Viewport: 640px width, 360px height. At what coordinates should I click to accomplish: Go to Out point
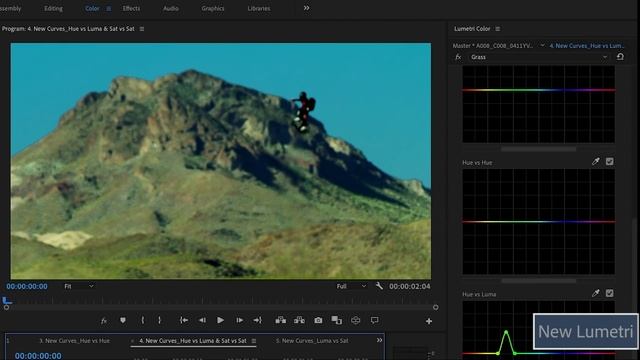point(258,320)
